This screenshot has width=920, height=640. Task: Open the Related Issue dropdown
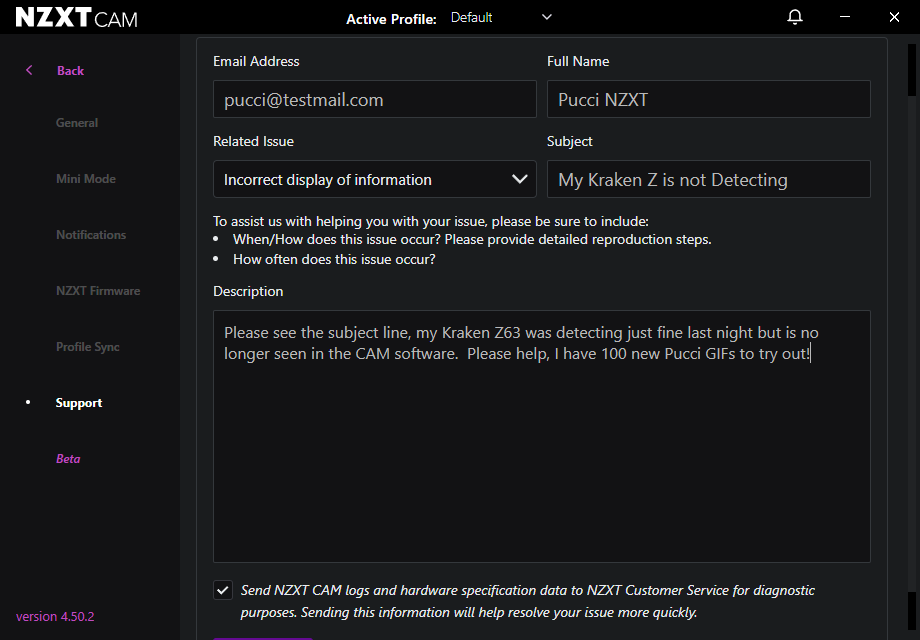click(x=374, y=180)
